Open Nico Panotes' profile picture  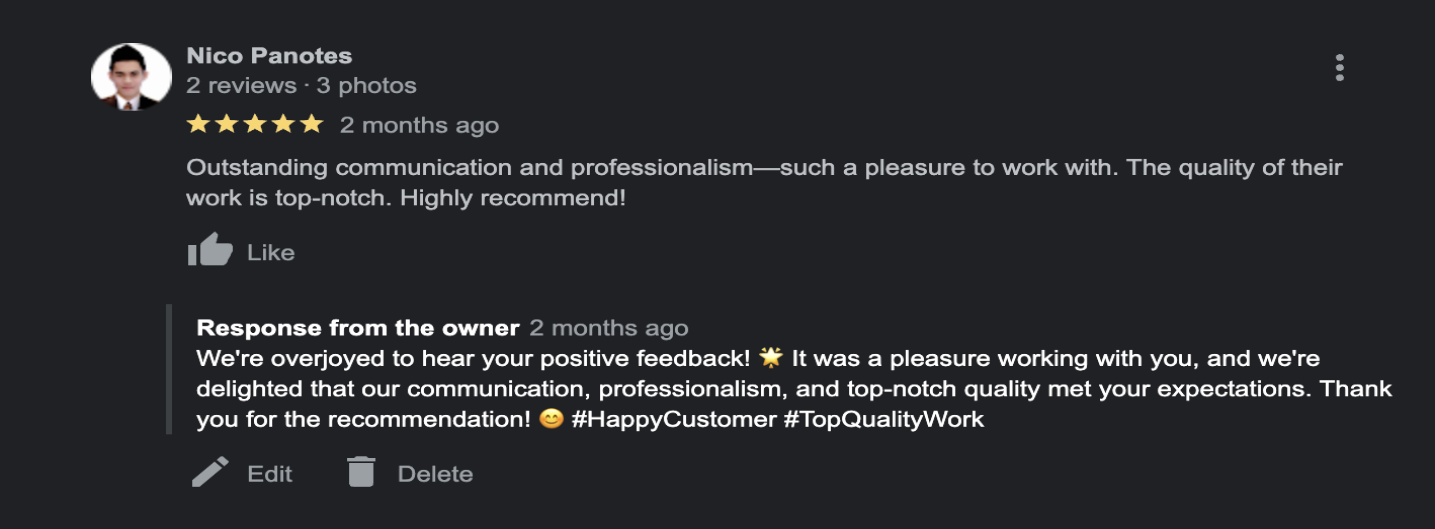(131, 77)
